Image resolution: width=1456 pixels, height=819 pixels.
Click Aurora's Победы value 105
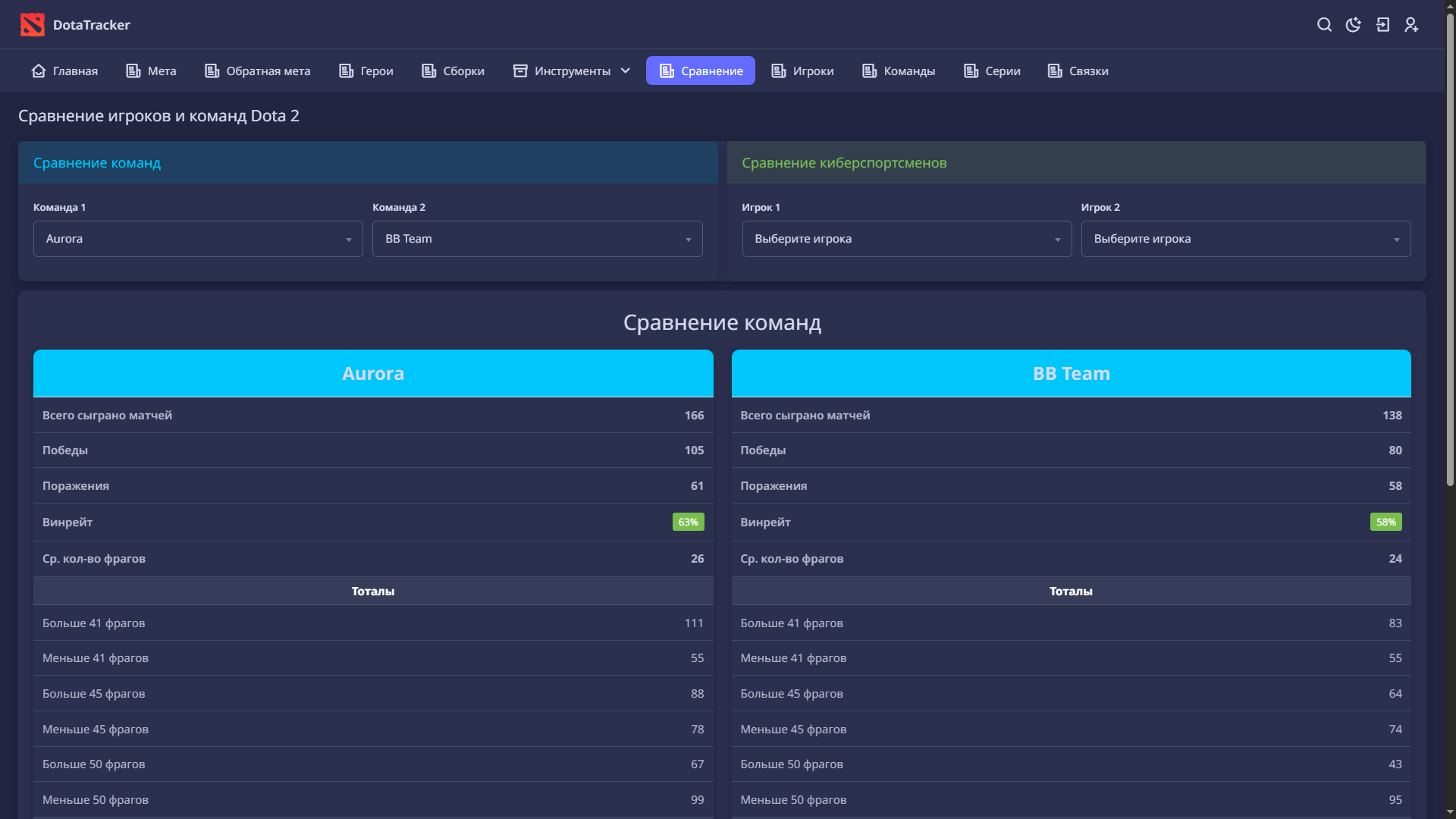[x=694, y=450]
